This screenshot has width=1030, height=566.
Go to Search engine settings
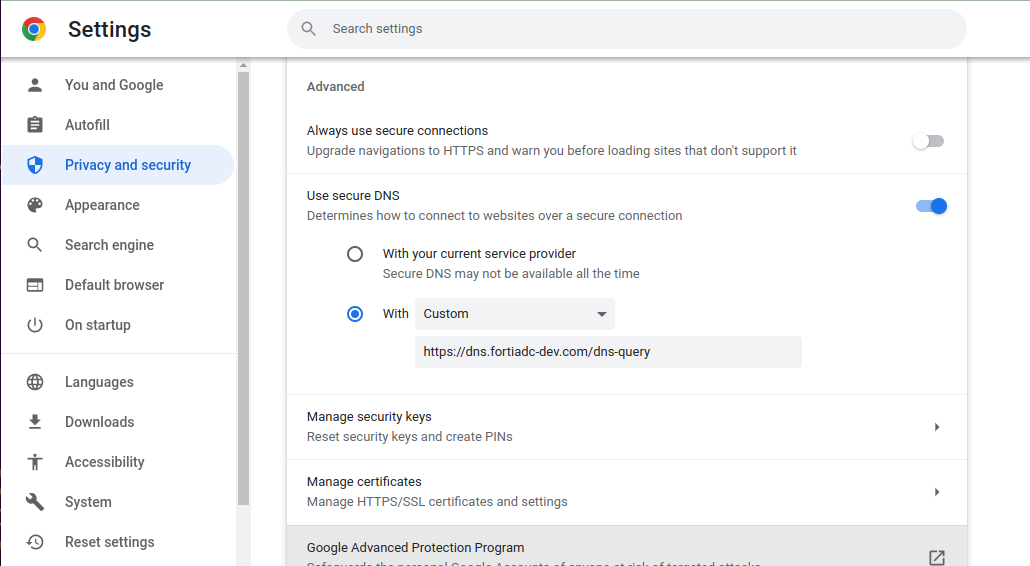tap(109, 245)
